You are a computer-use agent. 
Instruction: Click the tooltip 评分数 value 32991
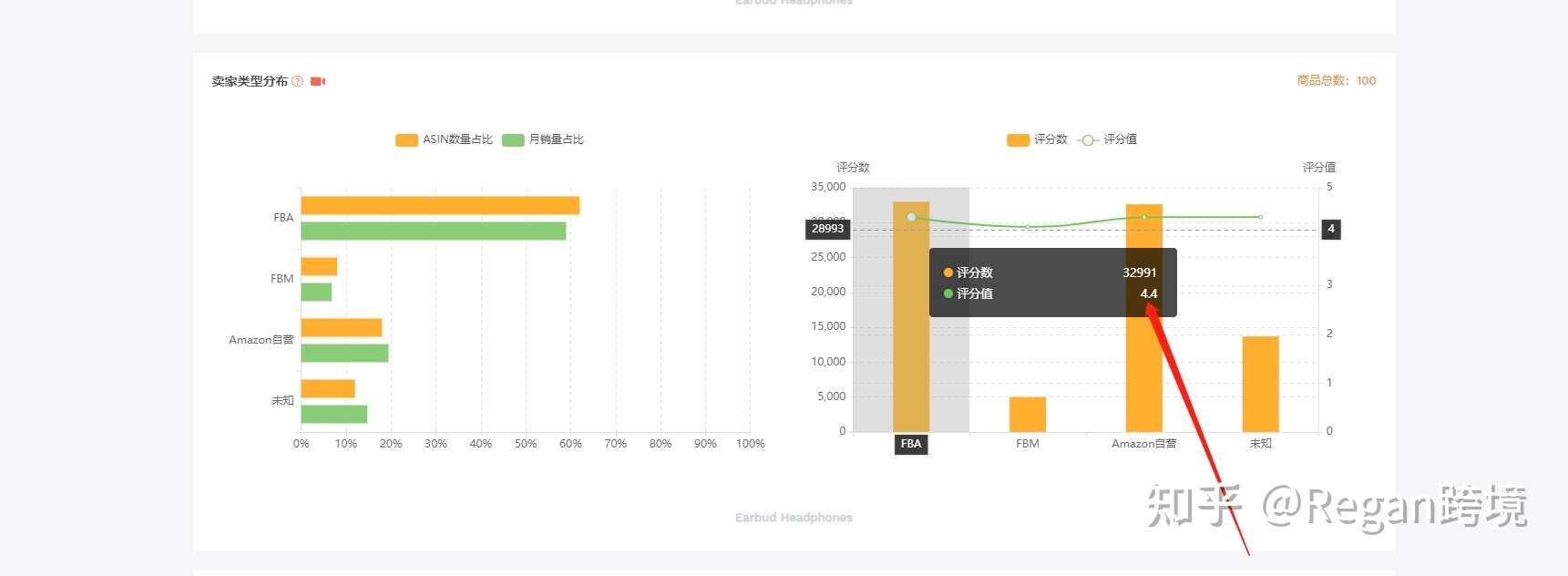(x=1140, y=273)
